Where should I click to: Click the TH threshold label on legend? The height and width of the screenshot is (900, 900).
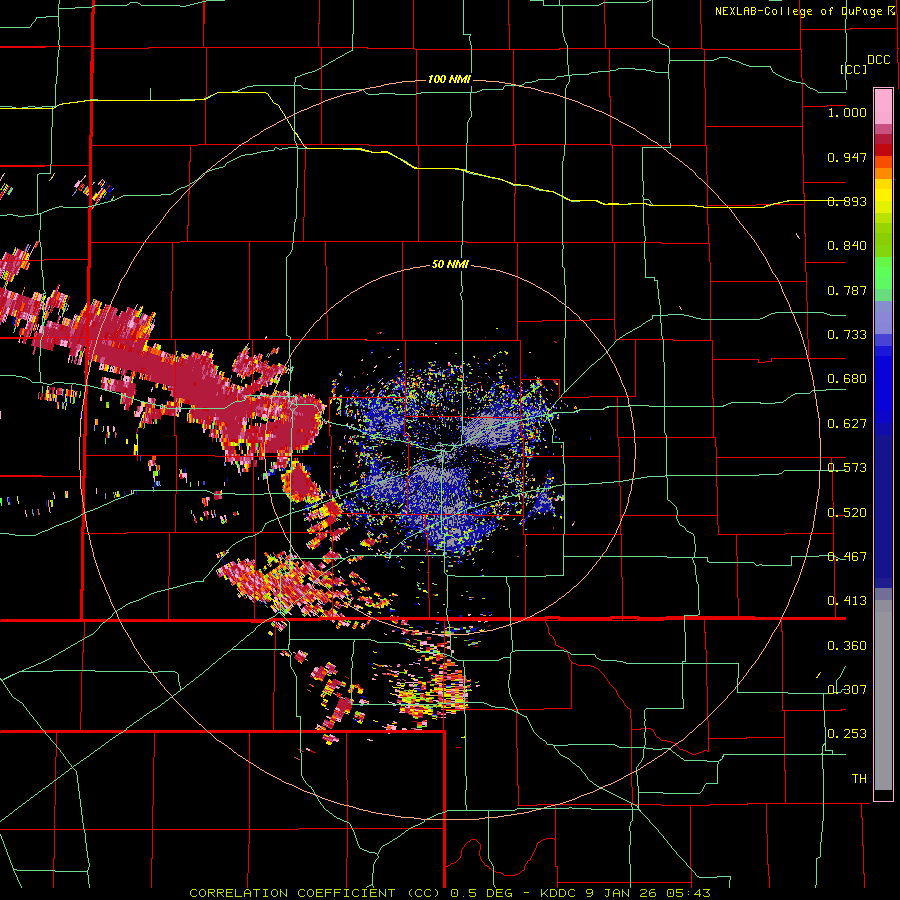click(859, 779)
